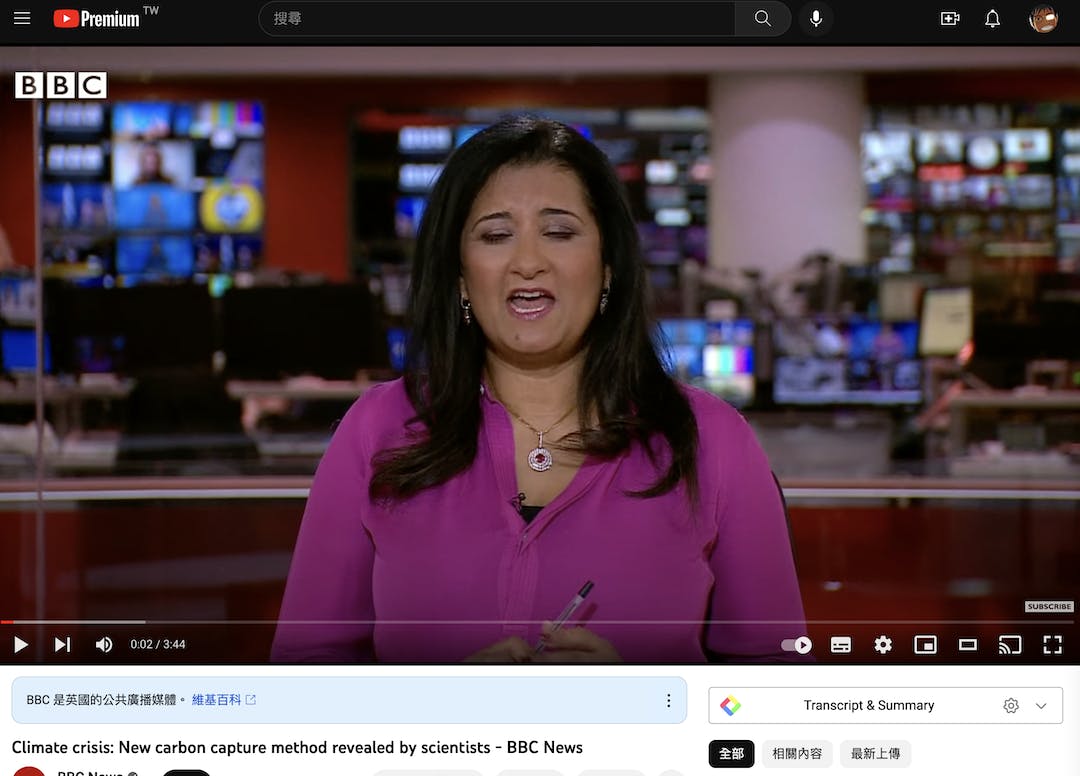Enable theater mode
The height and width of the screenshot is (776, 1080).
click(968, 645)
